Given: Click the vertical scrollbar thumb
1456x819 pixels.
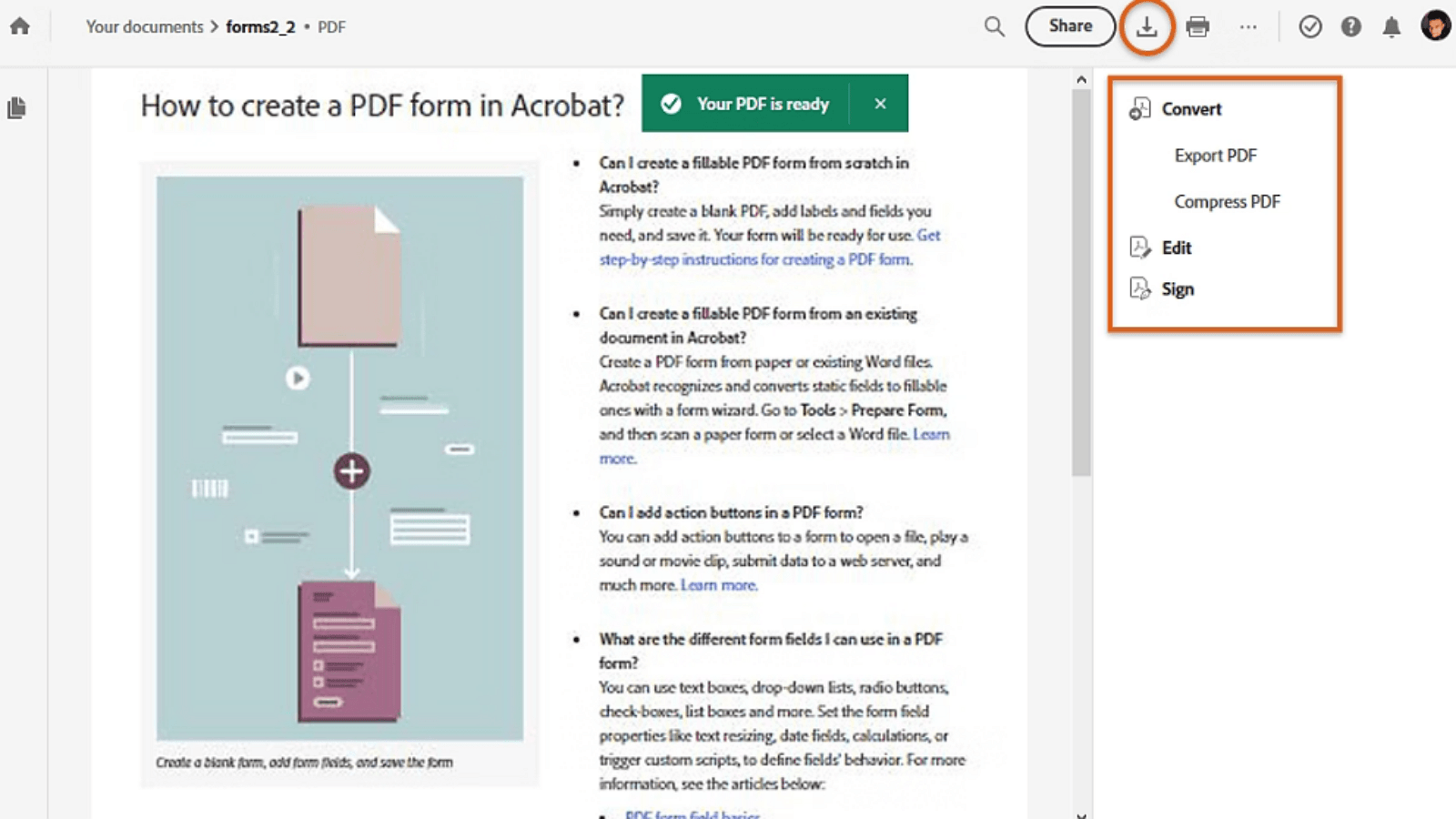Looking at the screenshot, I should pos(1081,282).
